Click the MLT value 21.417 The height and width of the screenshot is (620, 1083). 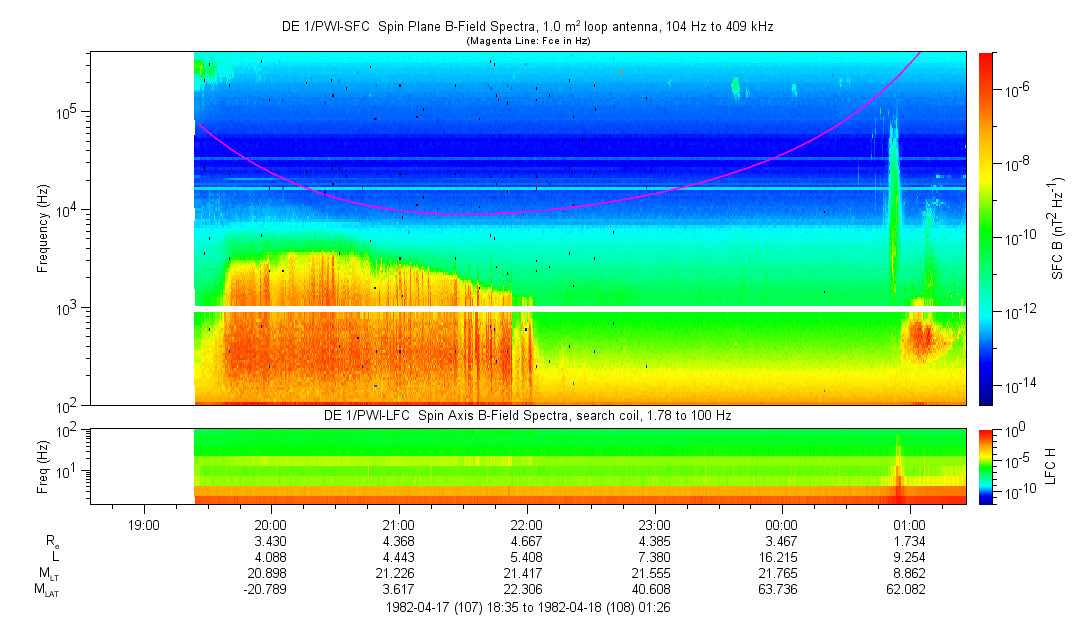(527, 573)
